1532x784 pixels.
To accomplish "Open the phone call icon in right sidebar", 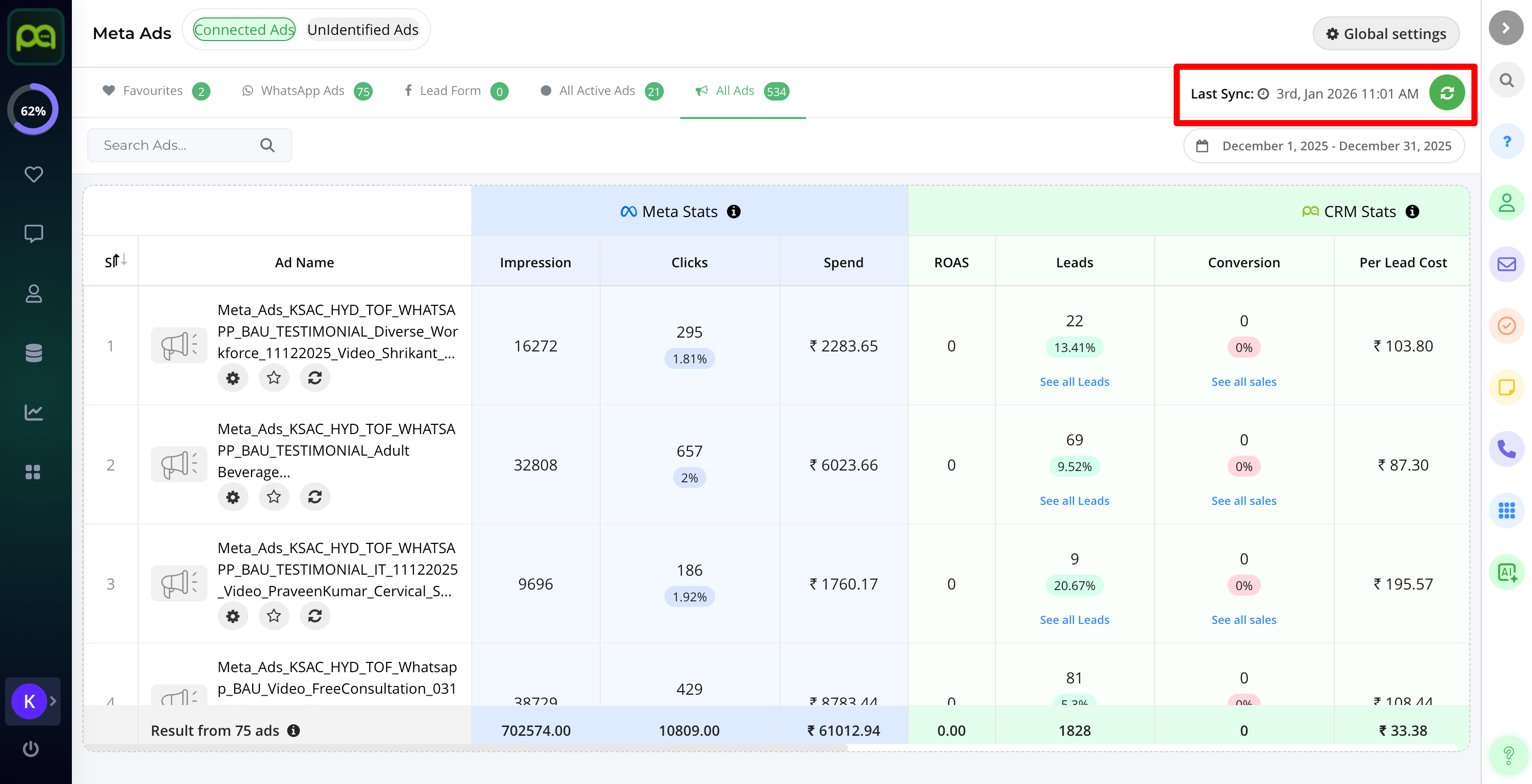I will (1506, 449).
